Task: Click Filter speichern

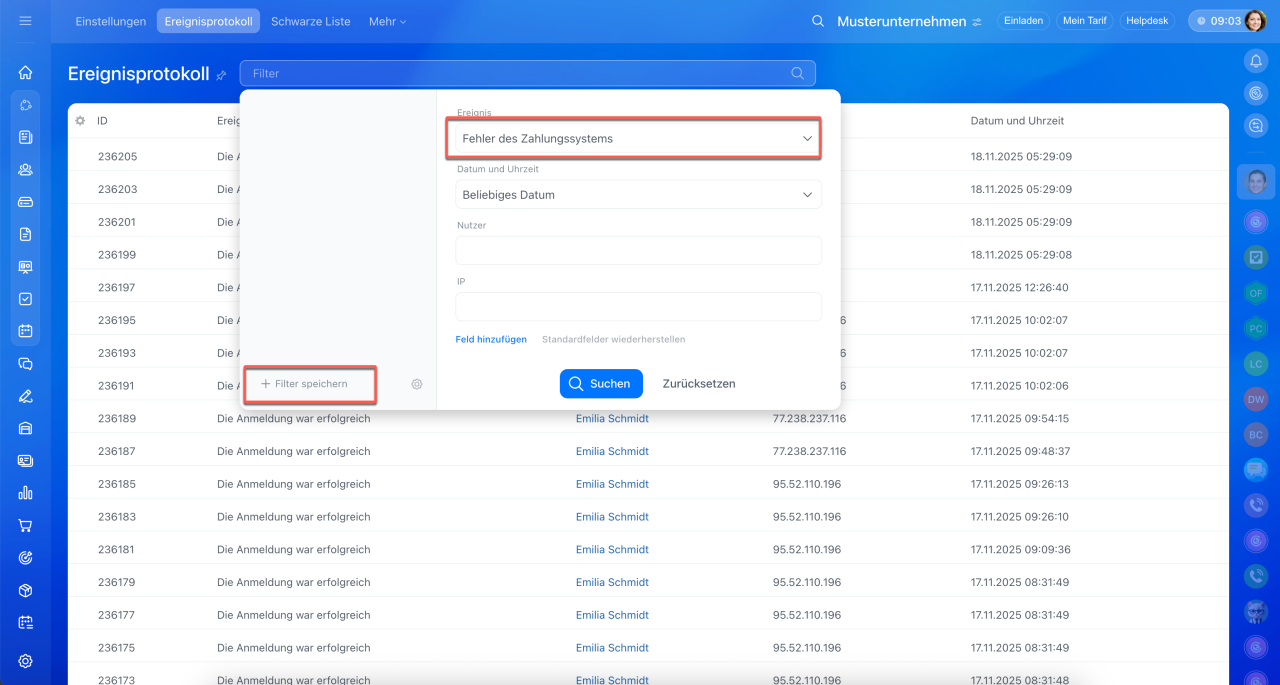Action: pyautogui.click(x=310, y=384)
